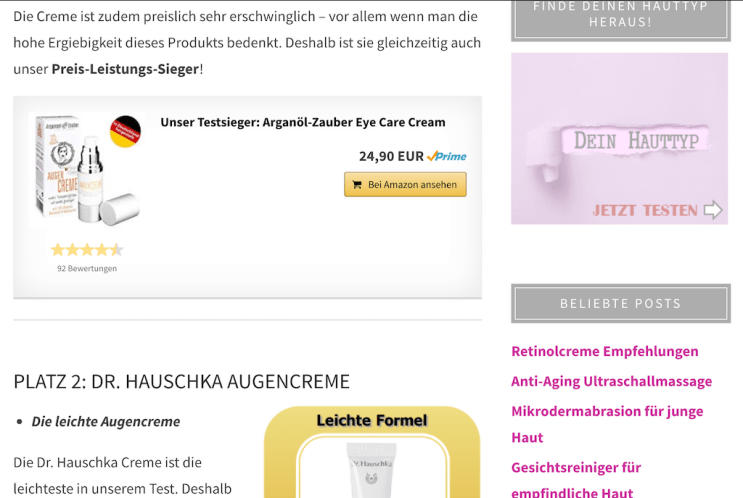Click the shopping cart icon on Amazon button

(x=357, y=185)
